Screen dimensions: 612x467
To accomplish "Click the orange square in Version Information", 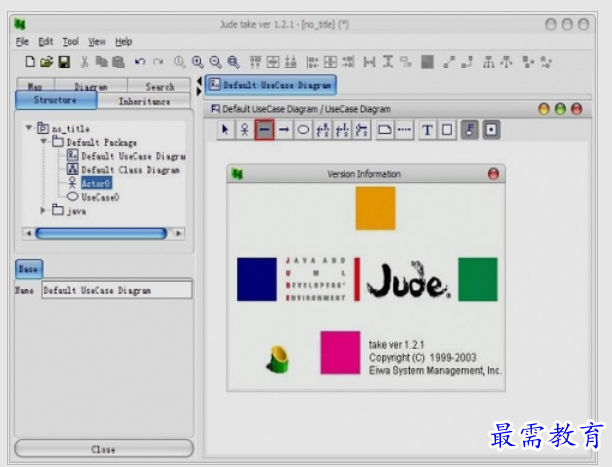I will click(x=375, y=208).
